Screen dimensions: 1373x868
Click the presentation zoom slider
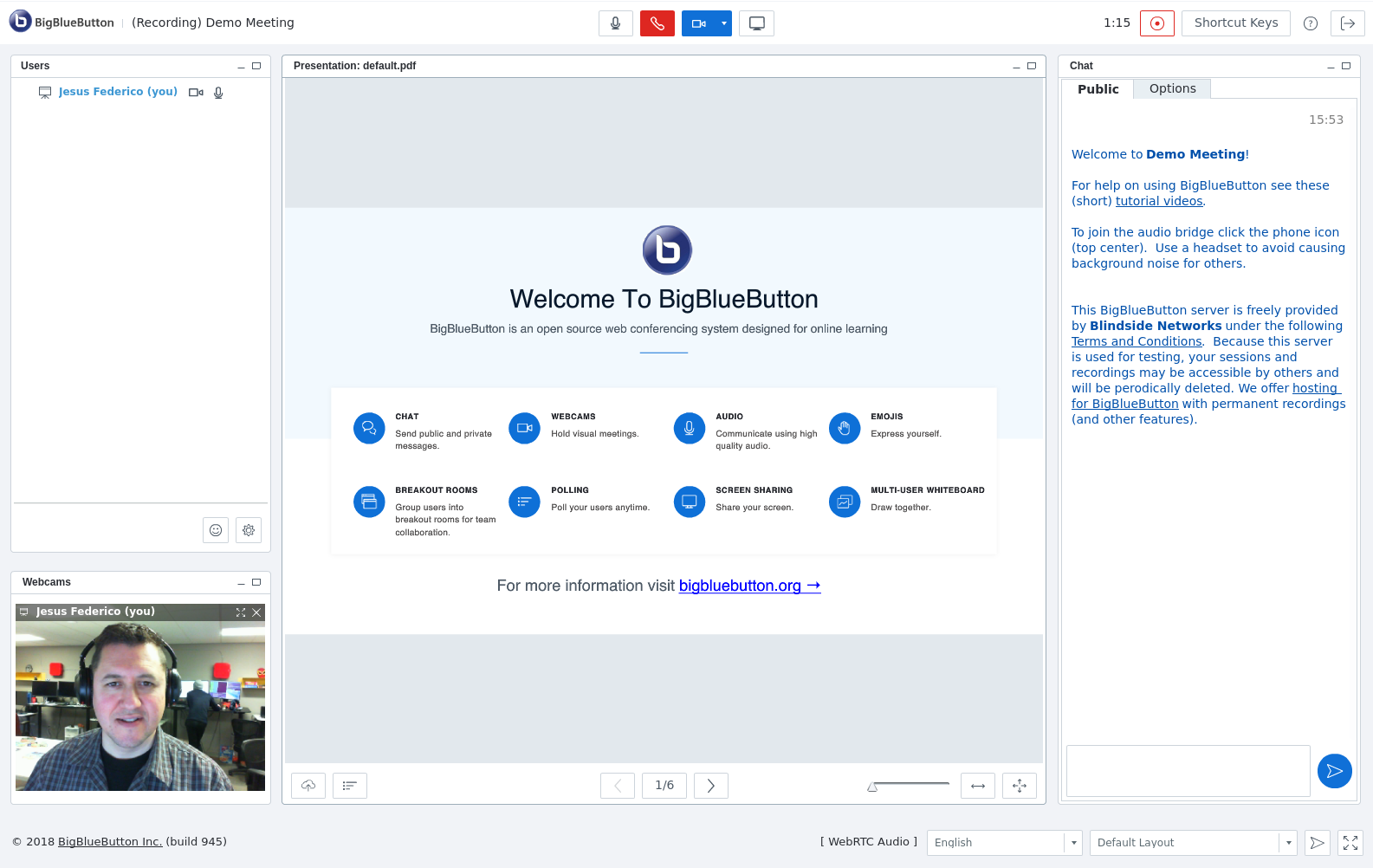[x=909, y=785]
